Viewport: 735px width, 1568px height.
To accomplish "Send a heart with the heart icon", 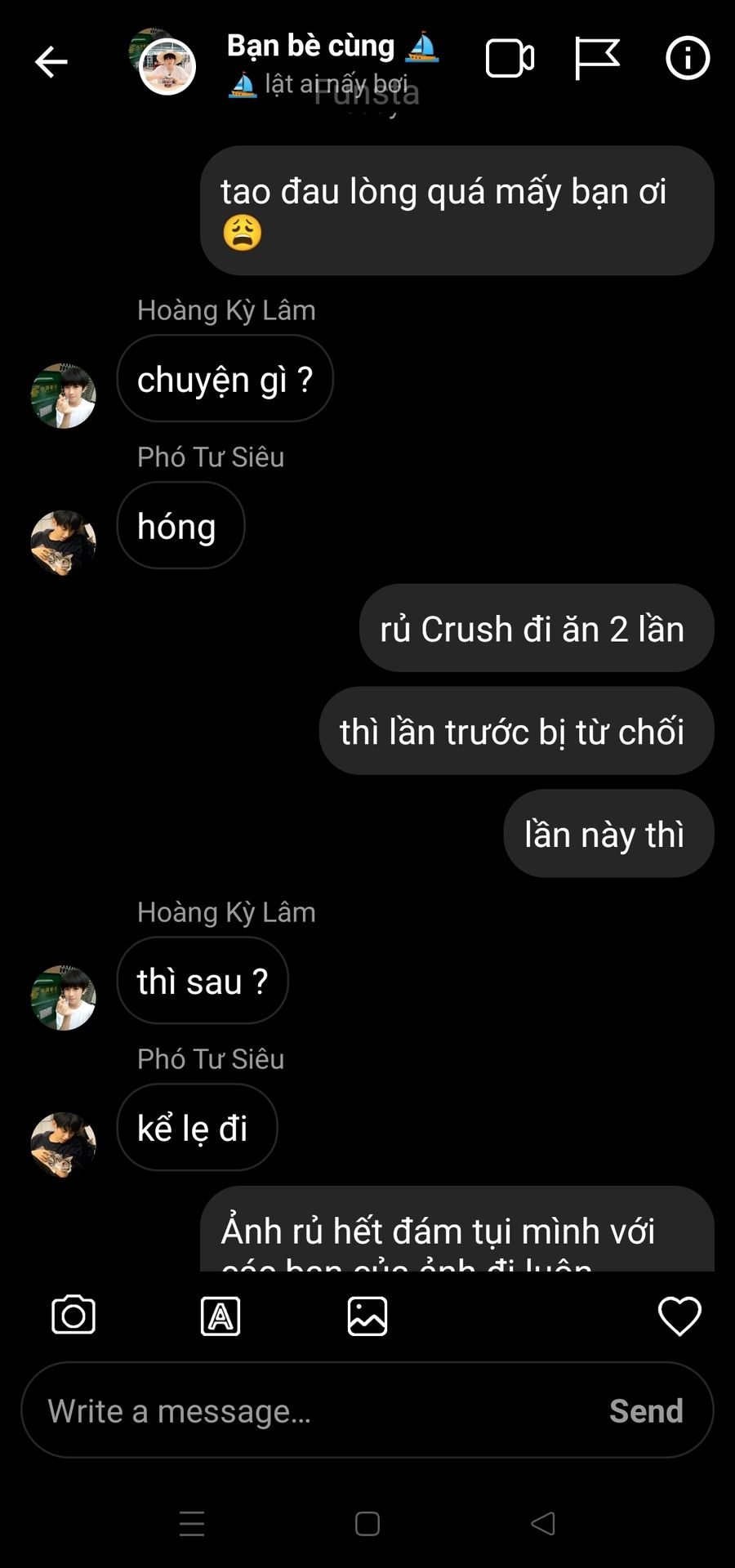I will pyautogui.click(x=679, y=1316).
